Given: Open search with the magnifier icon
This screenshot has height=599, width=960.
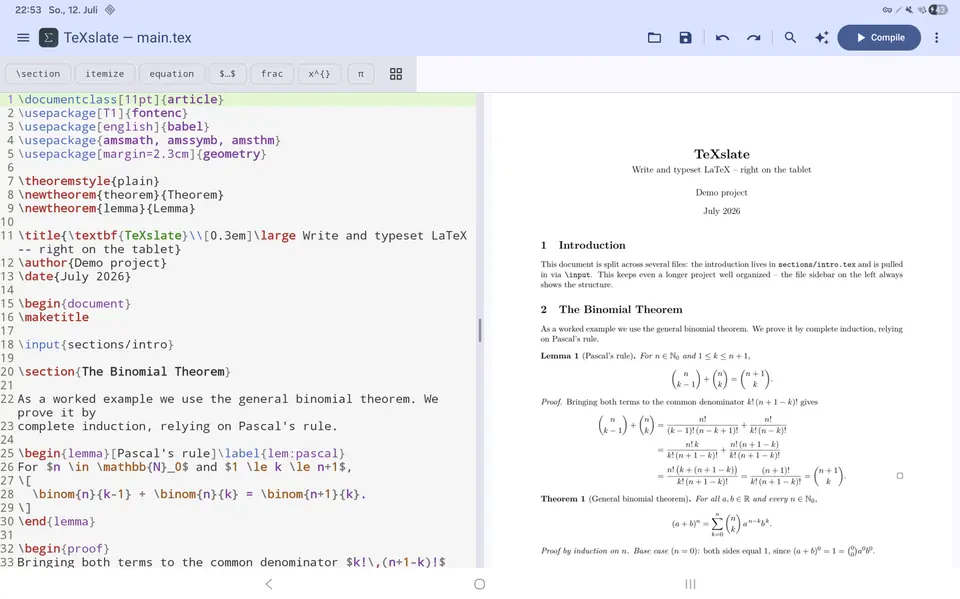Looking at the screenshot, I should tap(790, 37).
